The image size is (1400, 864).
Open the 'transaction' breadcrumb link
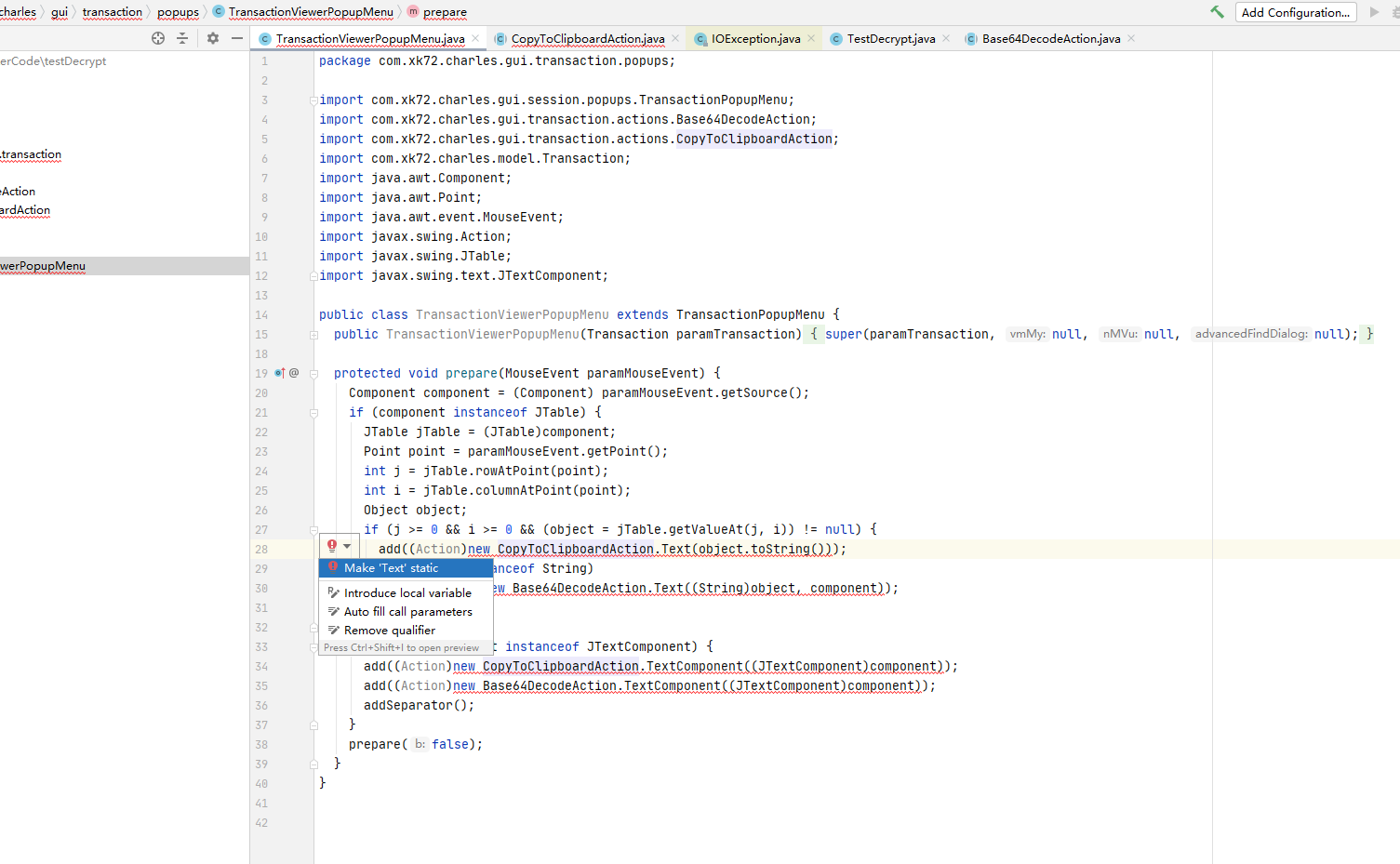(113, 12)
